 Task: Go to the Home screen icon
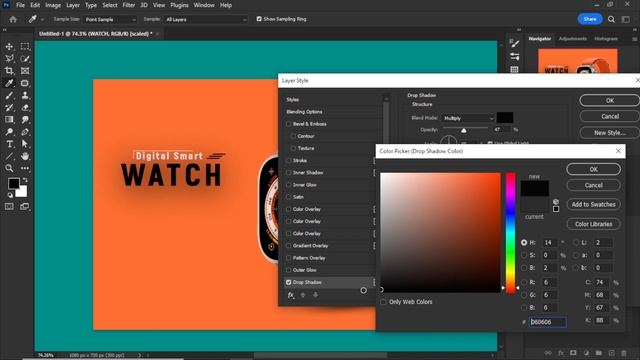tap(13, 19)
